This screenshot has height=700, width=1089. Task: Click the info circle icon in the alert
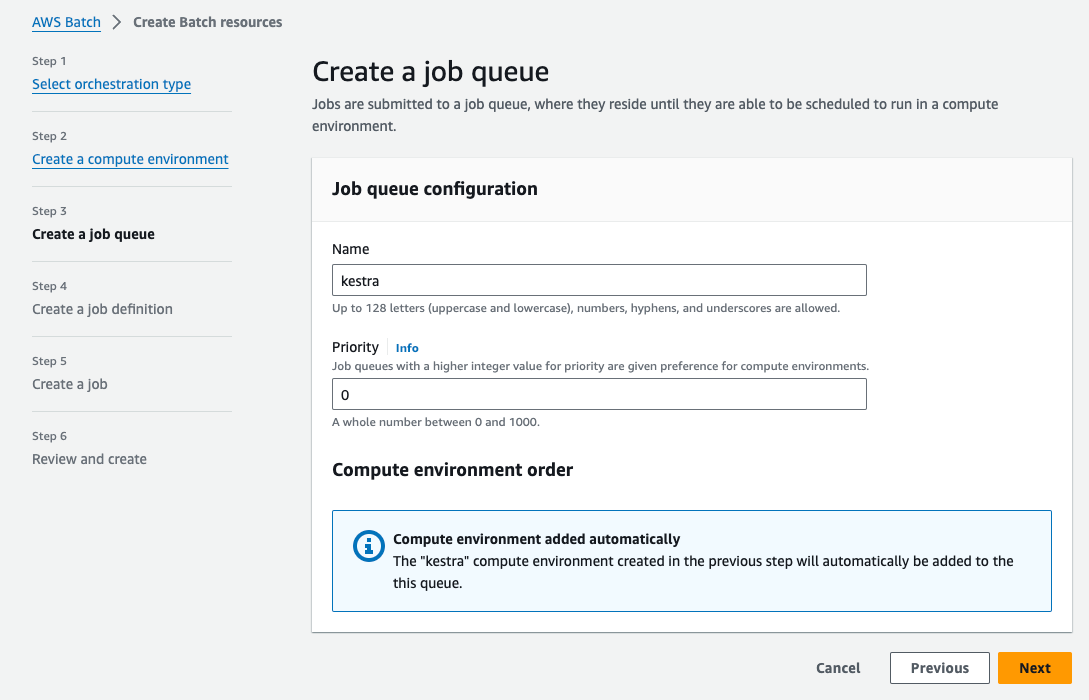[369, 546]
